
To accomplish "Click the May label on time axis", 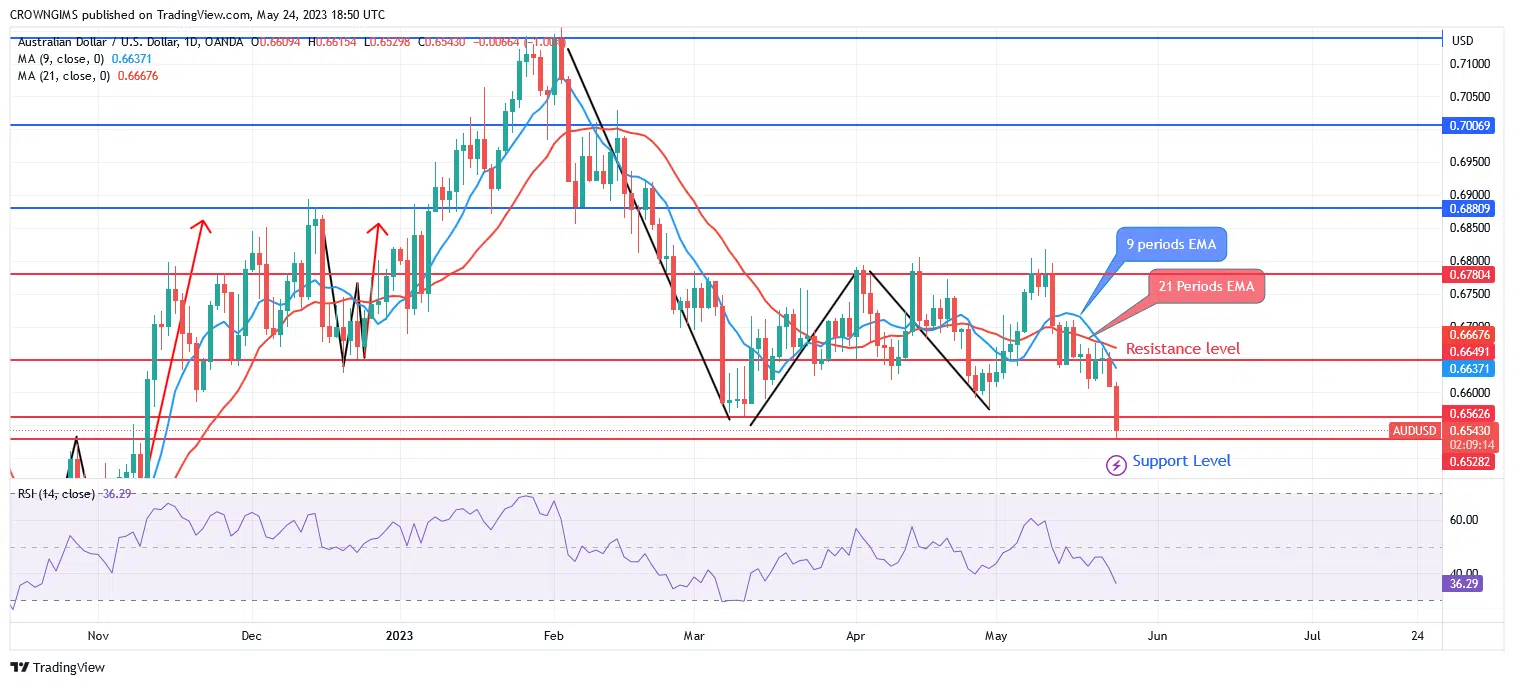I will tap(994, 636).
